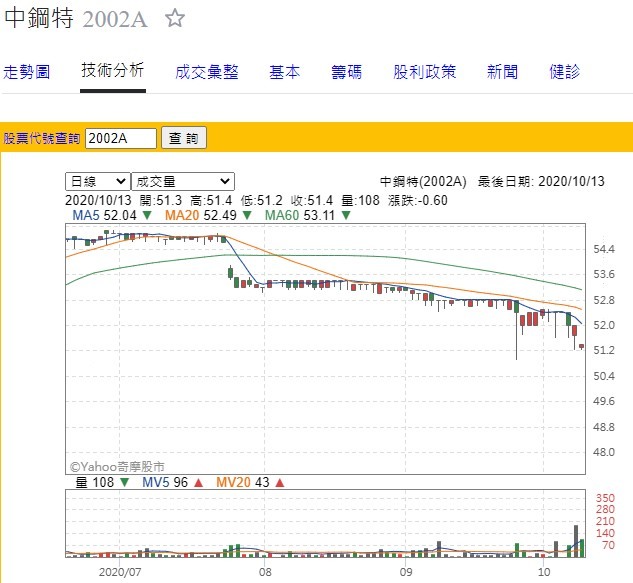Click the MA5 52.04 label
Viewport: 633px width, 583px height.
104,216
